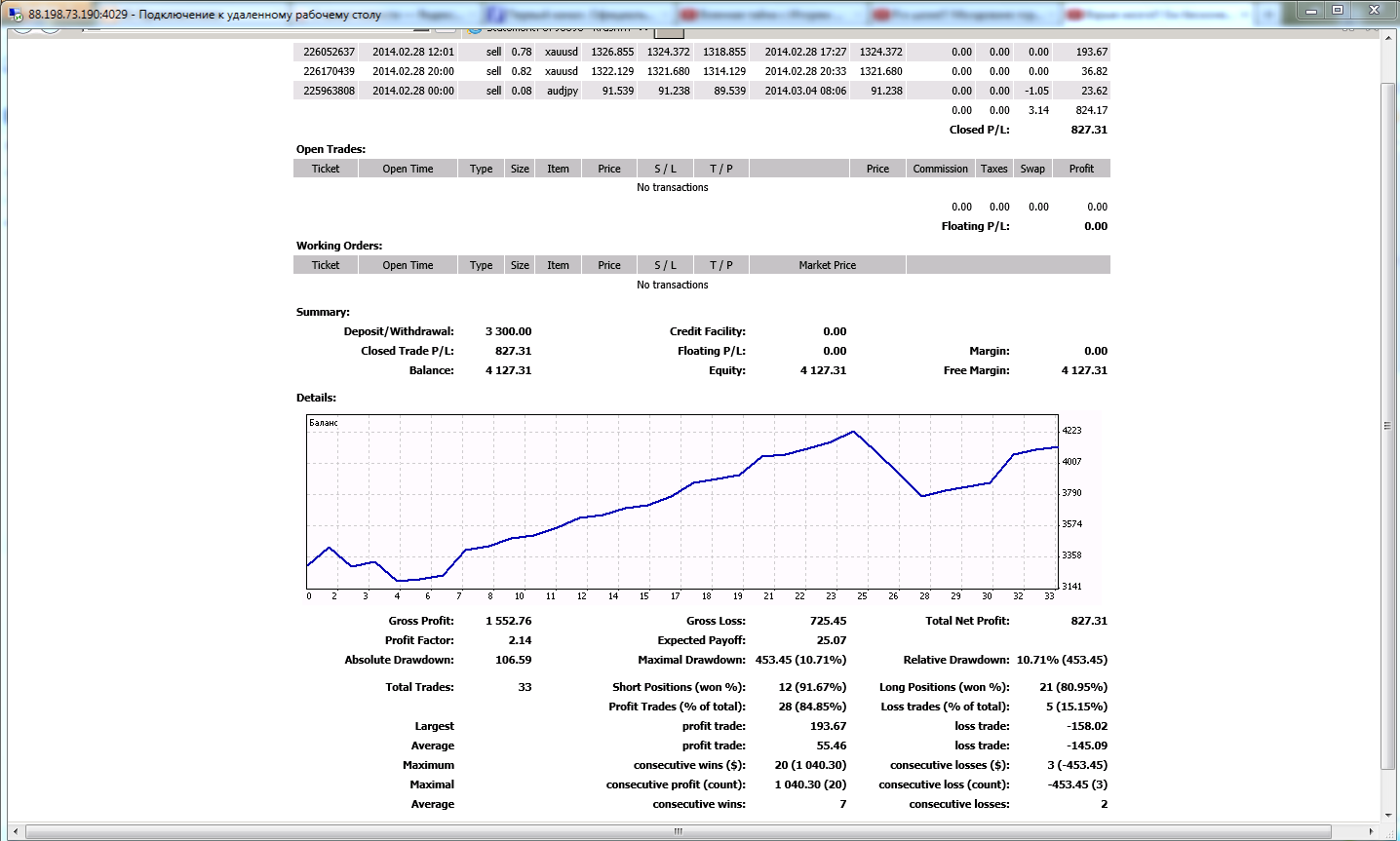This screenshot has width=1400, height=841.
Task: Click the Floating P/L label under Open Trades
Action: [976, 226]
